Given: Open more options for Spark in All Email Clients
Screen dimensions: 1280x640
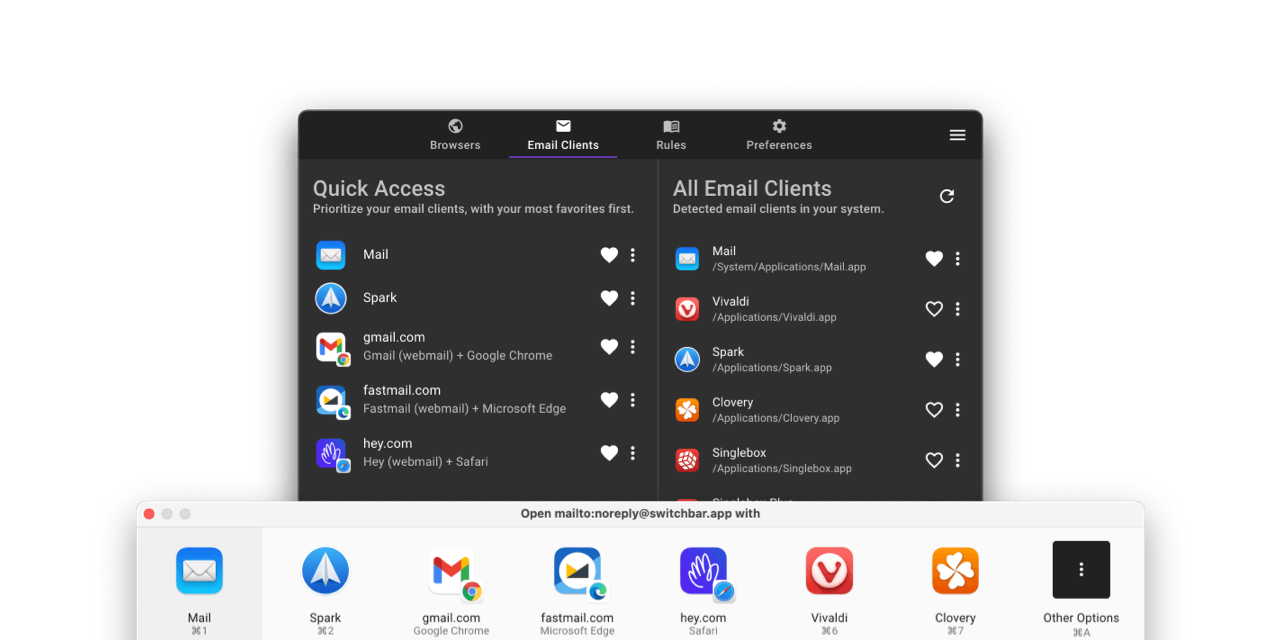Looking at the screenshot, I should [x=958, y=359].
